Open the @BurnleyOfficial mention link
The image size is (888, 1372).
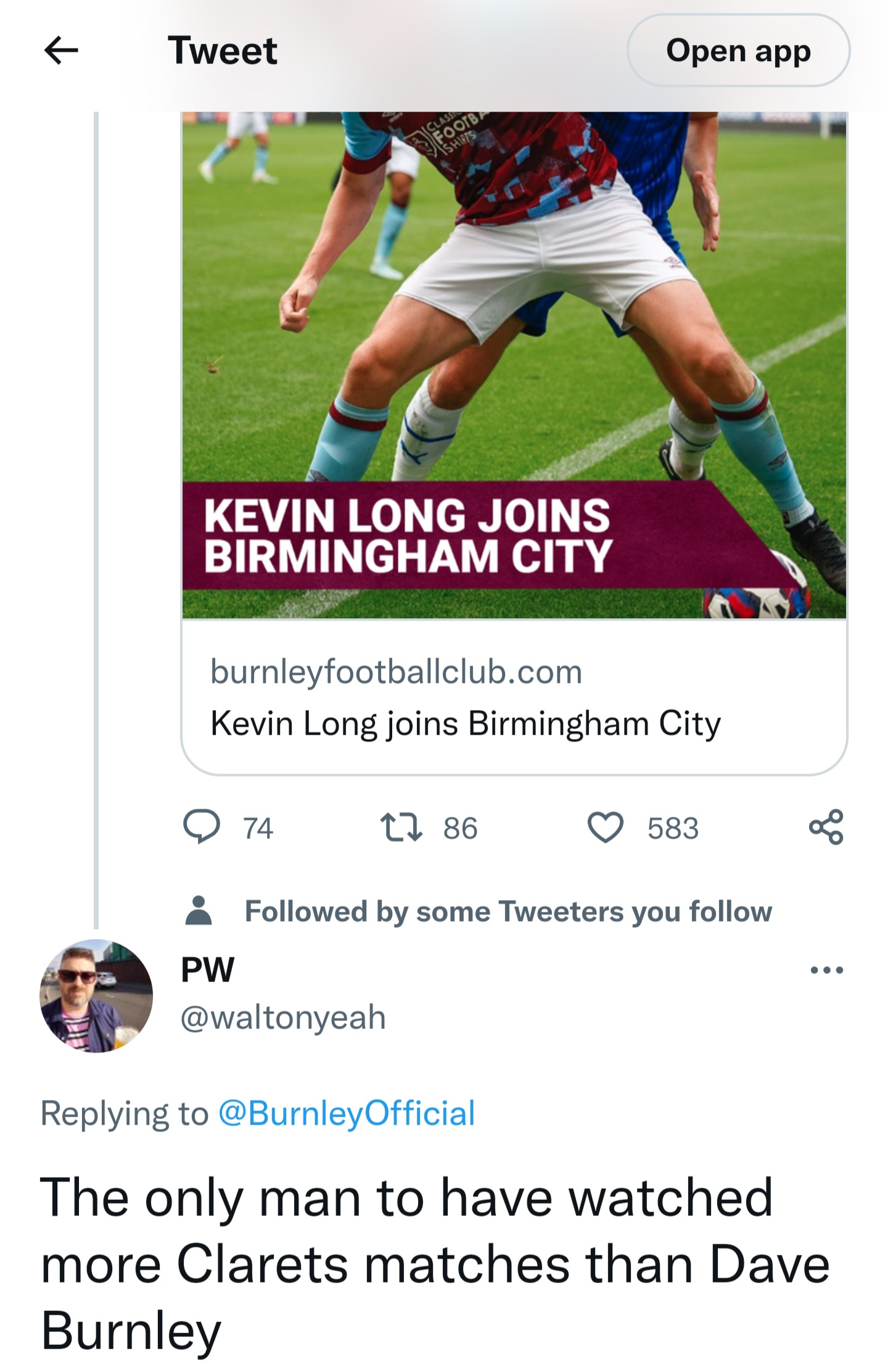[347, 1114]
